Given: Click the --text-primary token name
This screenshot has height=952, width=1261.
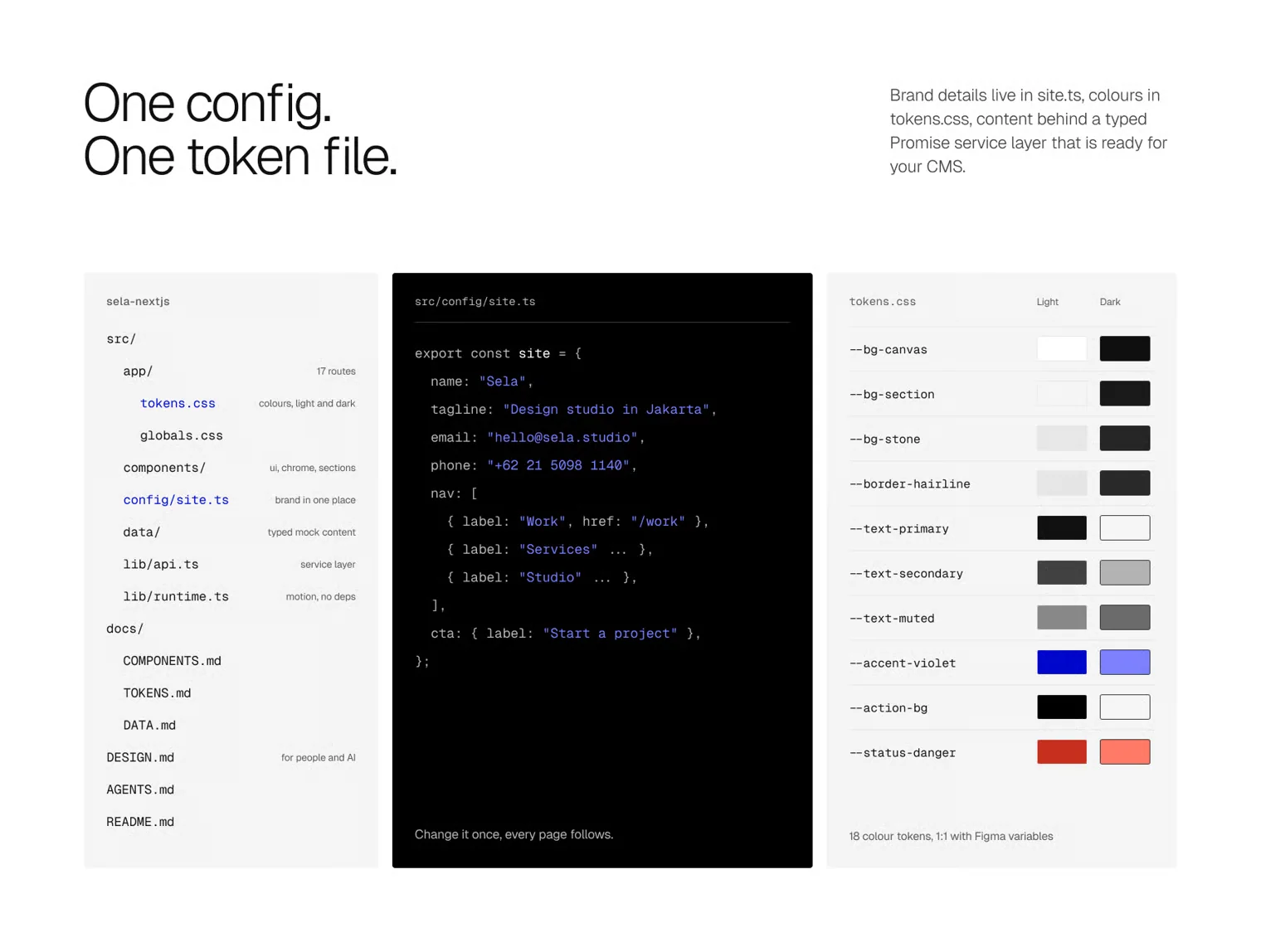Looking at the screenshot, I should pos(899,529).
